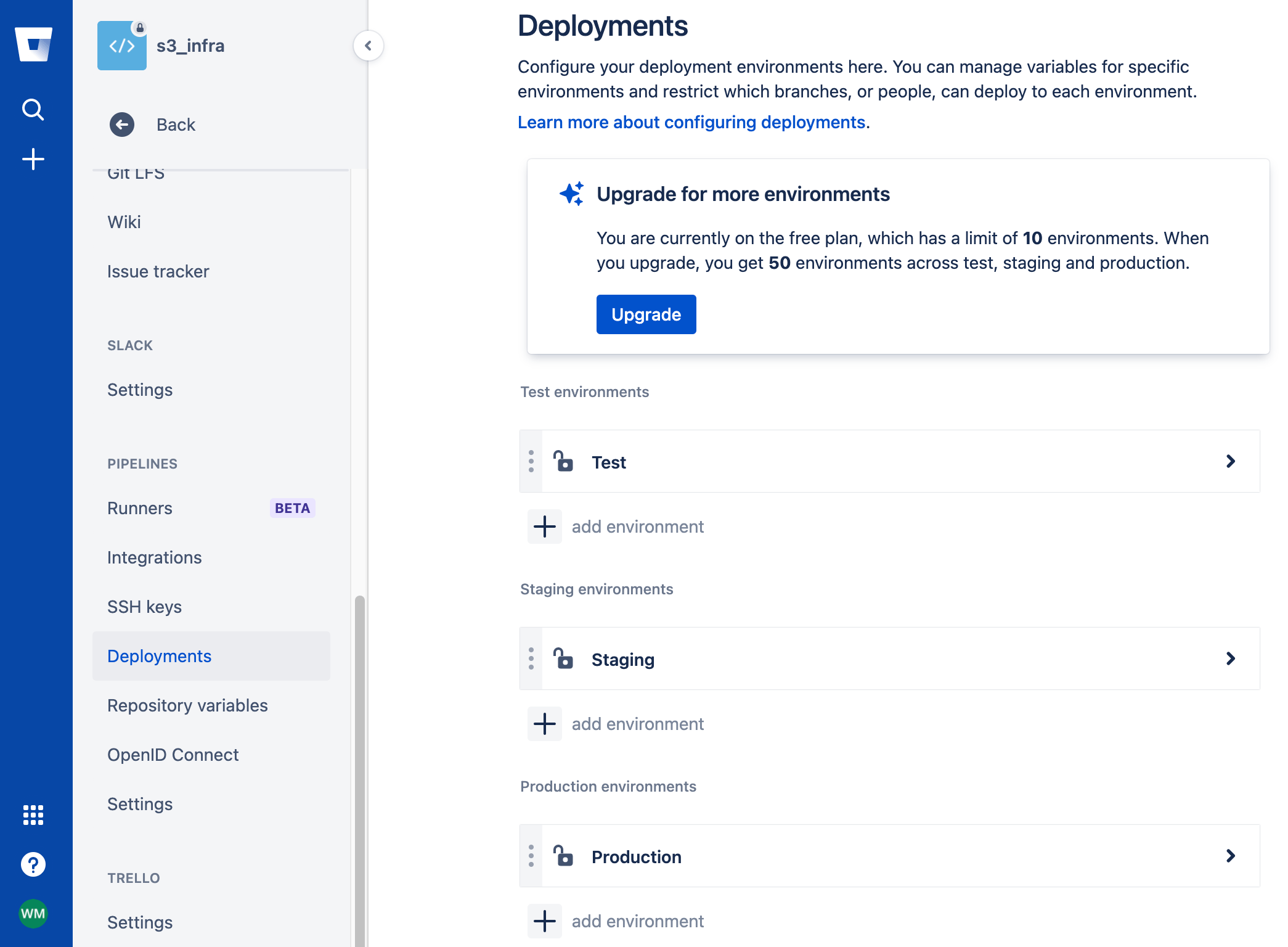Click the lock icon next to Test environment
Screen dimensions: 1288x947
click(x=562, y=462)
